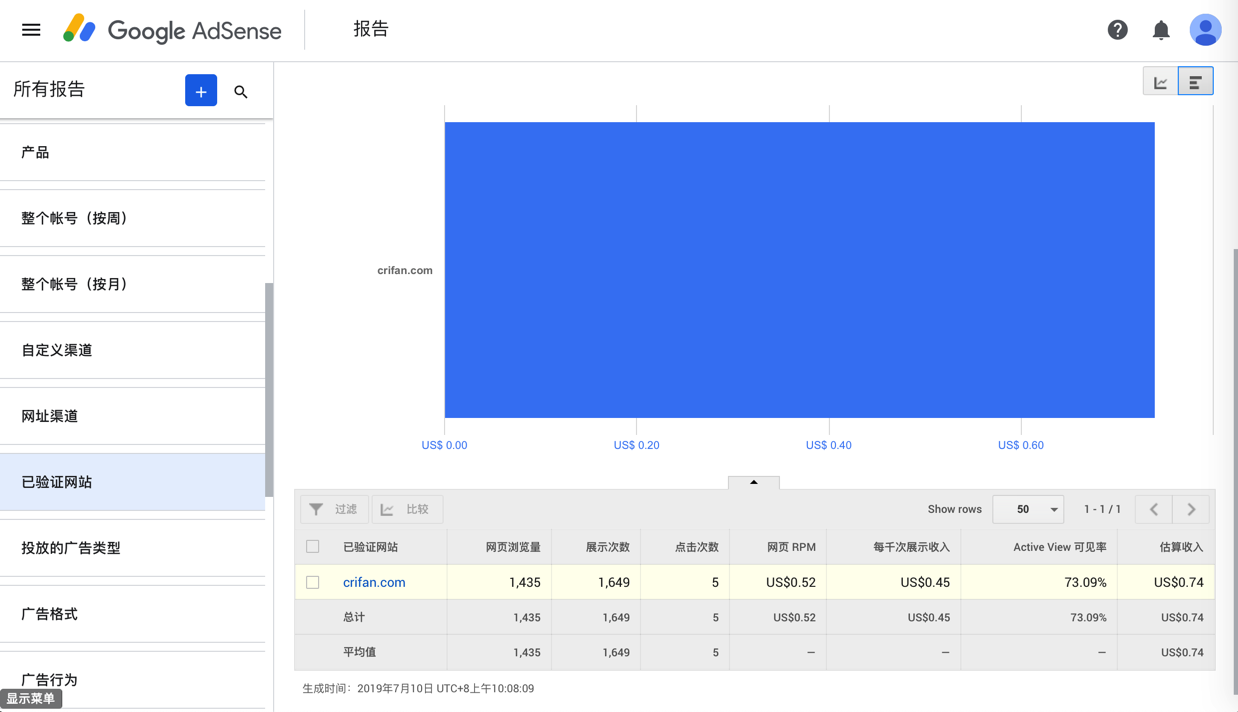Open the 整个帐号（按月） report
The width and height of the screenshot is (1238, 712).
click(x=133, y=284)
